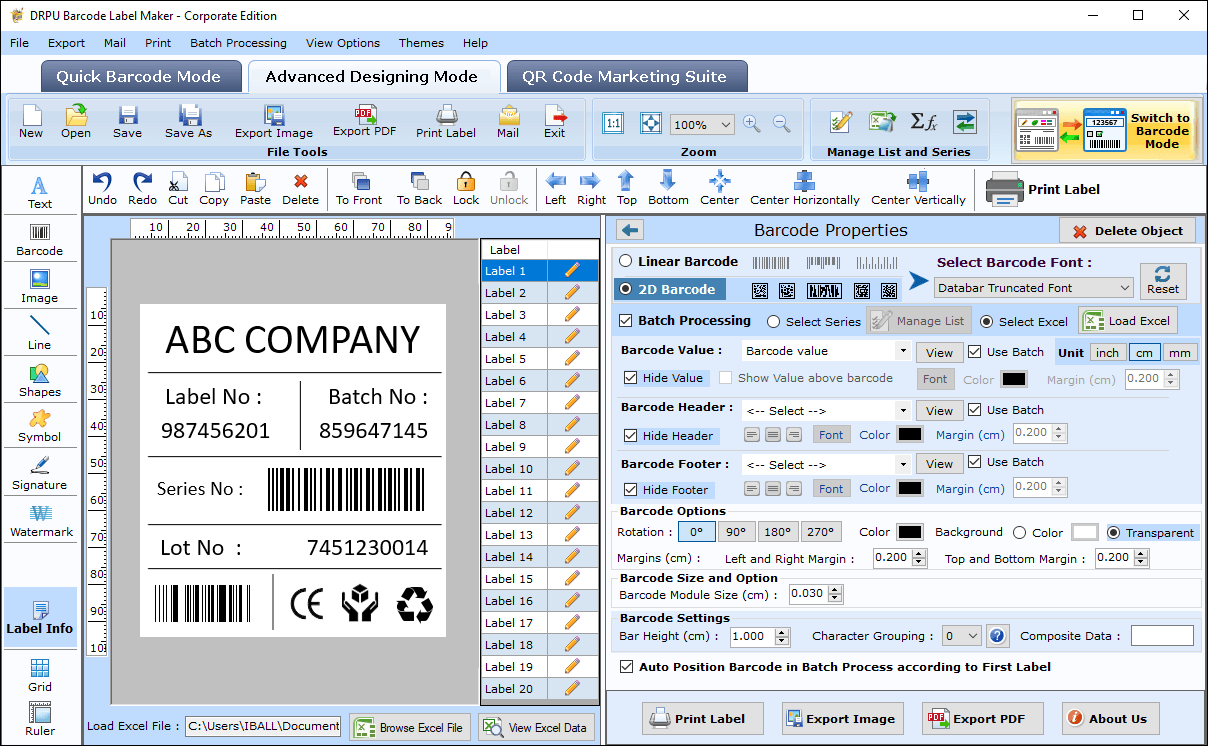The width and height of the screenshot is (1208, 746).
Task: Toggle the Hide Header checkbox
Action: pyautogui.click(x=630, y=436)
